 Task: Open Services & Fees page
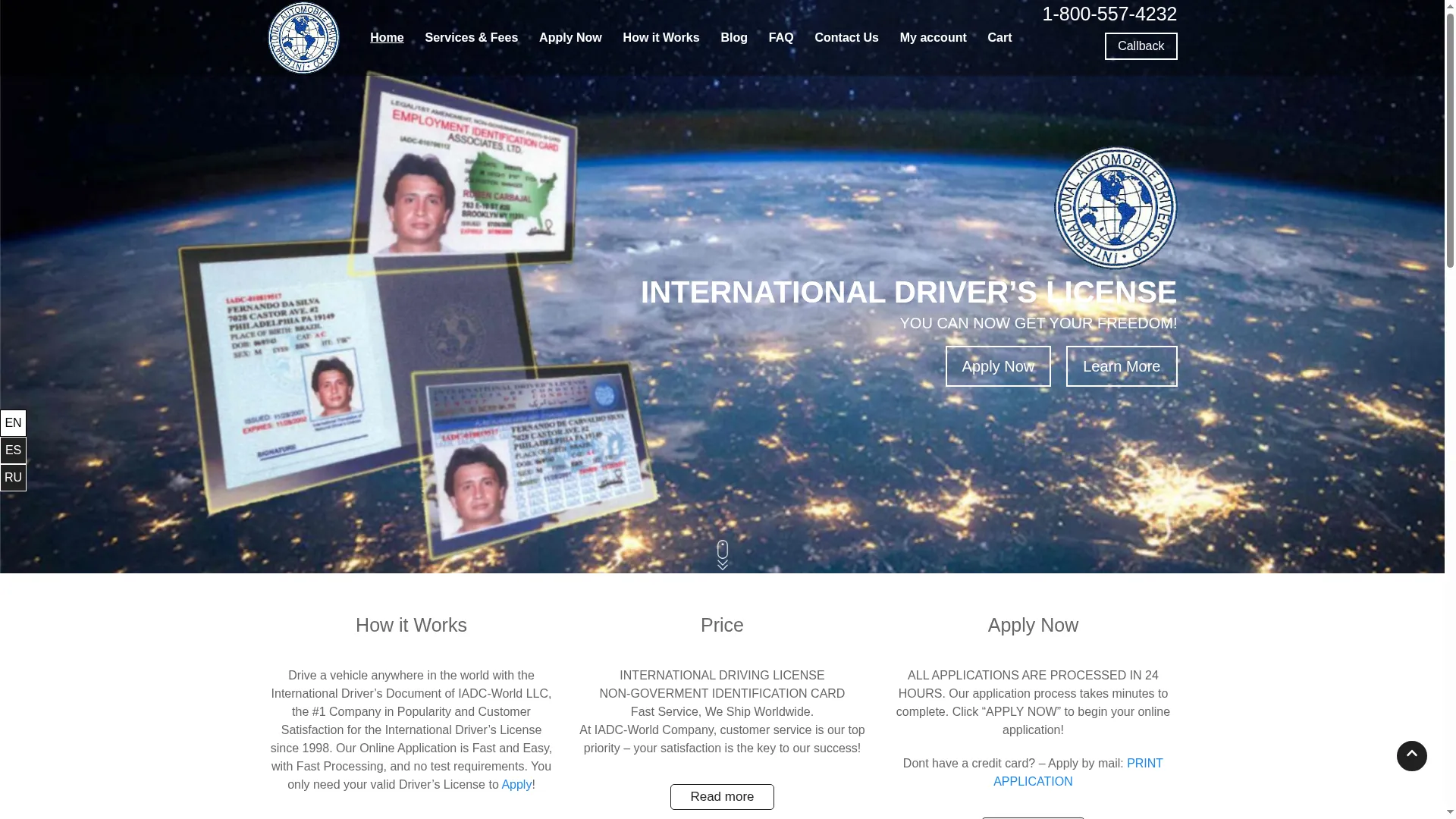coord(471,38)
